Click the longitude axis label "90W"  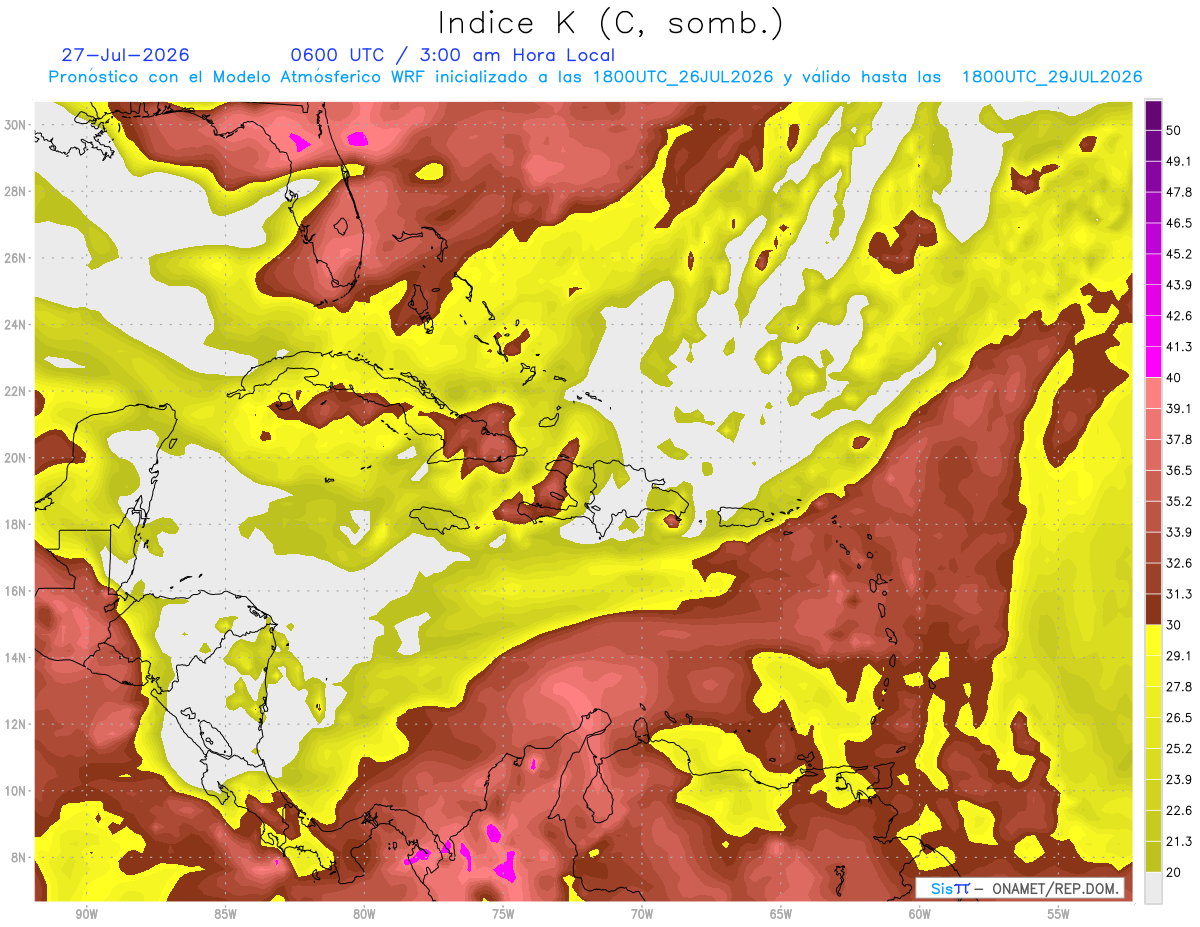[x=86, y=914]
